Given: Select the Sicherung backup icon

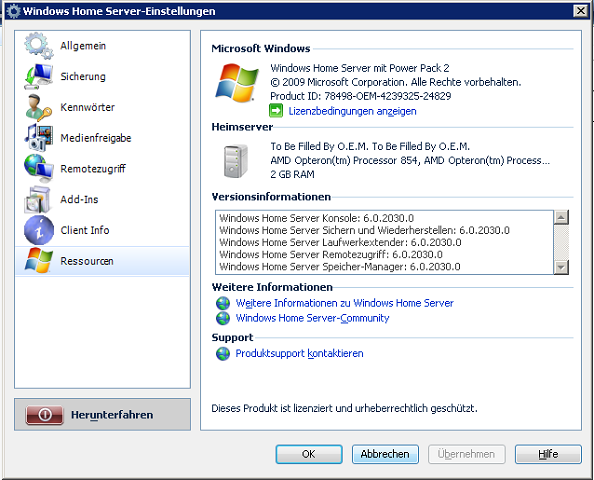Looking at the screenshot, I should click(x=39, y=77).
